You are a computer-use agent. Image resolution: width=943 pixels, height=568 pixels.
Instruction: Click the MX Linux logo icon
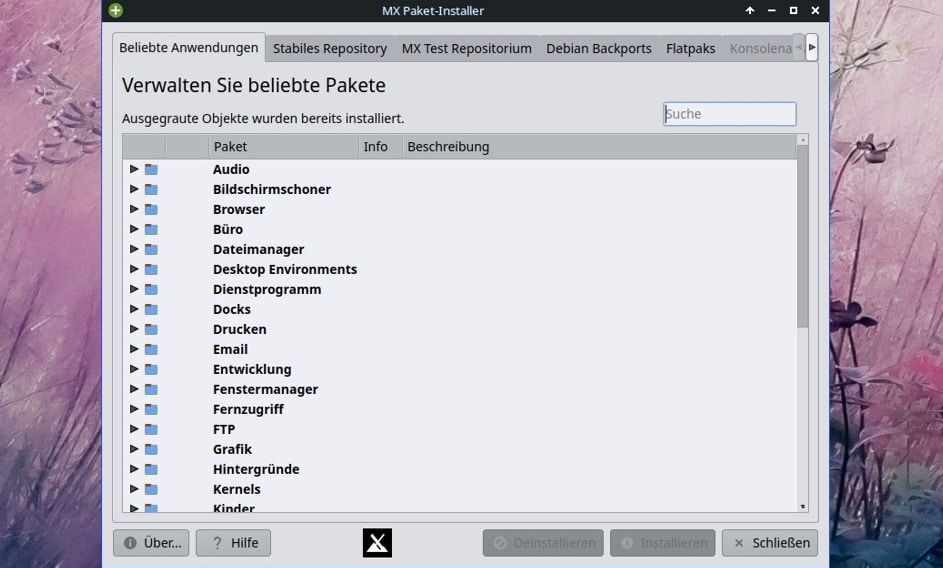(x=377, y=543)
